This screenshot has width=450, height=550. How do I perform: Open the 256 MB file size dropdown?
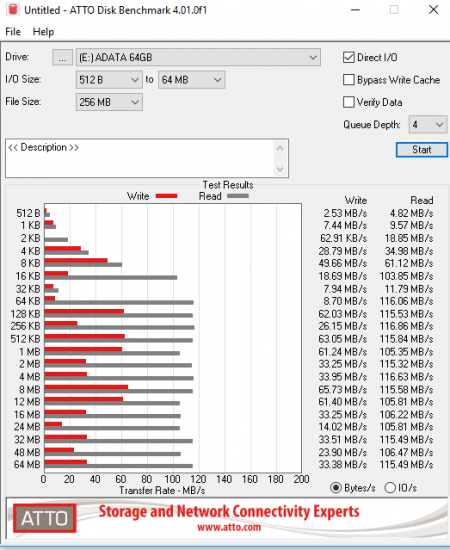pyautogui.click(x=109, y=102)
